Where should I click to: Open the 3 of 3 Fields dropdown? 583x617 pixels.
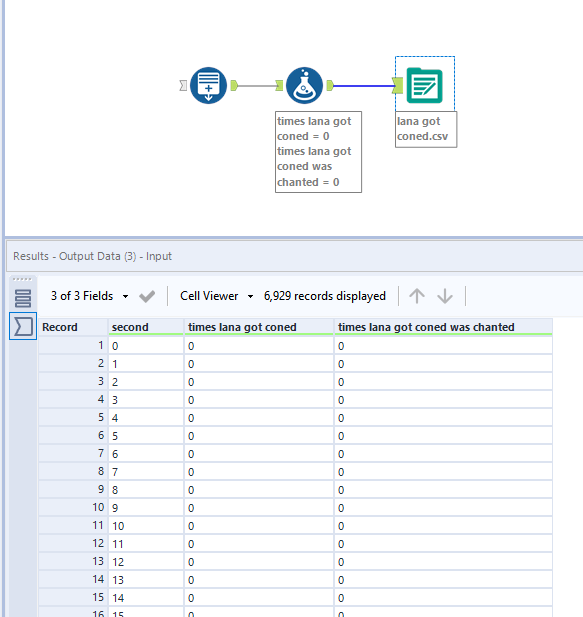click(x=89, y=296)
